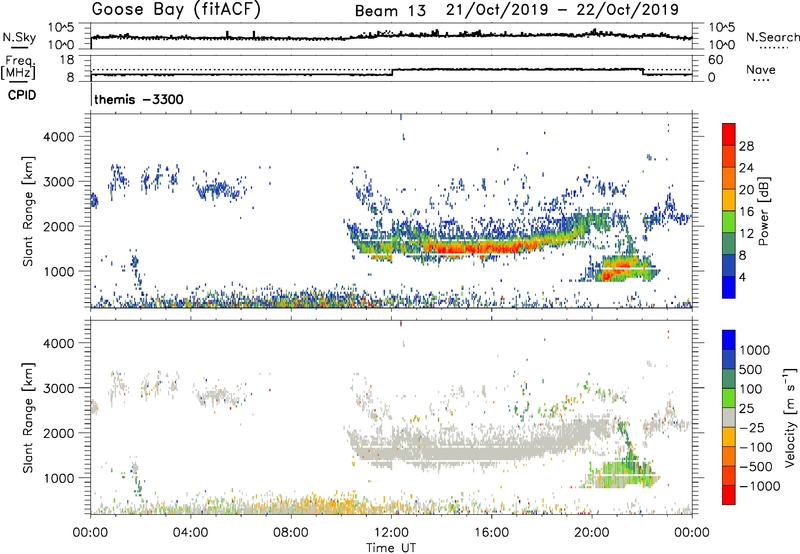The width and height of the screenshot is (800, 554).
Task: Select the 'themis -3300' CPID text
Action: (x=139, y=99)
